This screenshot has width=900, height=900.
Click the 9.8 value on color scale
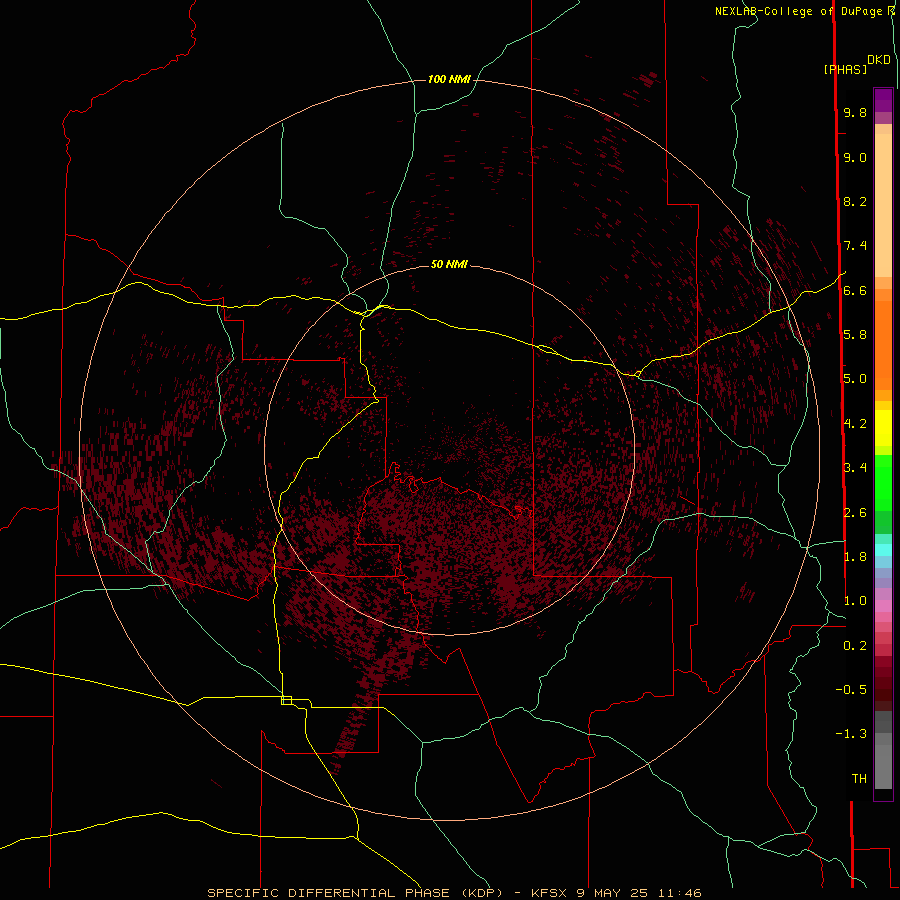pyautogui.click(x=855, y=113)
